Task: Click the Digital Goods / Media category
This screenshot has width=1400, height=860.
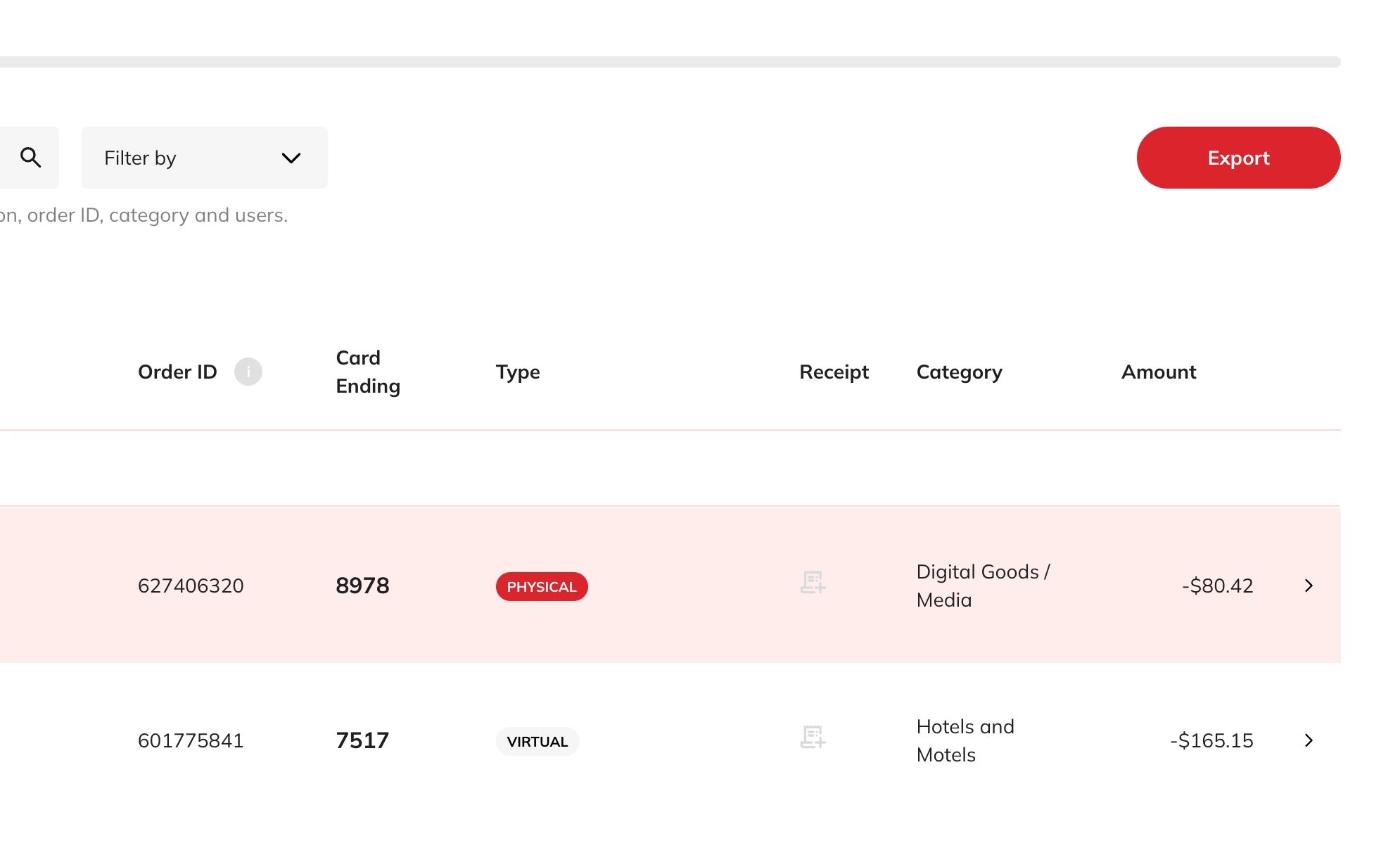Action: (984, 586)
